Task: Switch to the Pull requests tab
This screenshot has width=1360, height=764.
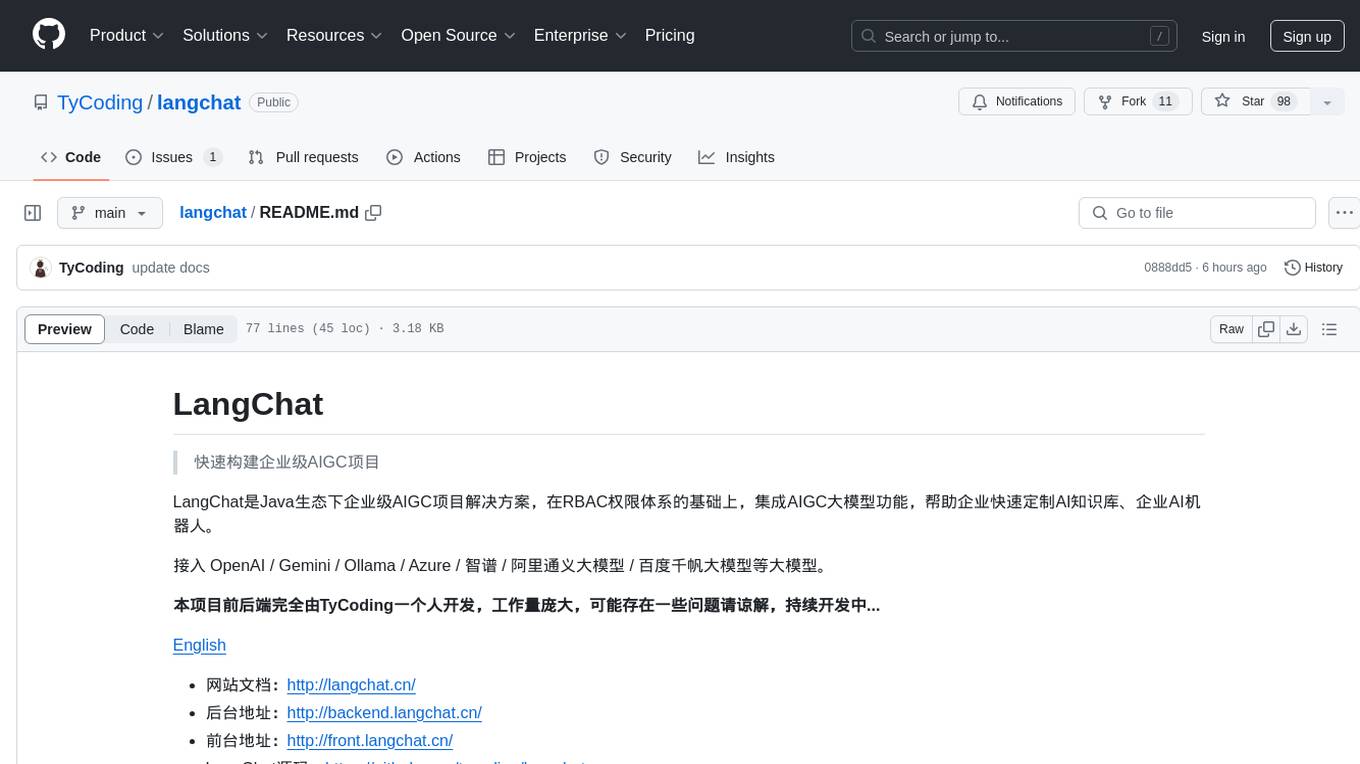Action: tap(303, 157)
